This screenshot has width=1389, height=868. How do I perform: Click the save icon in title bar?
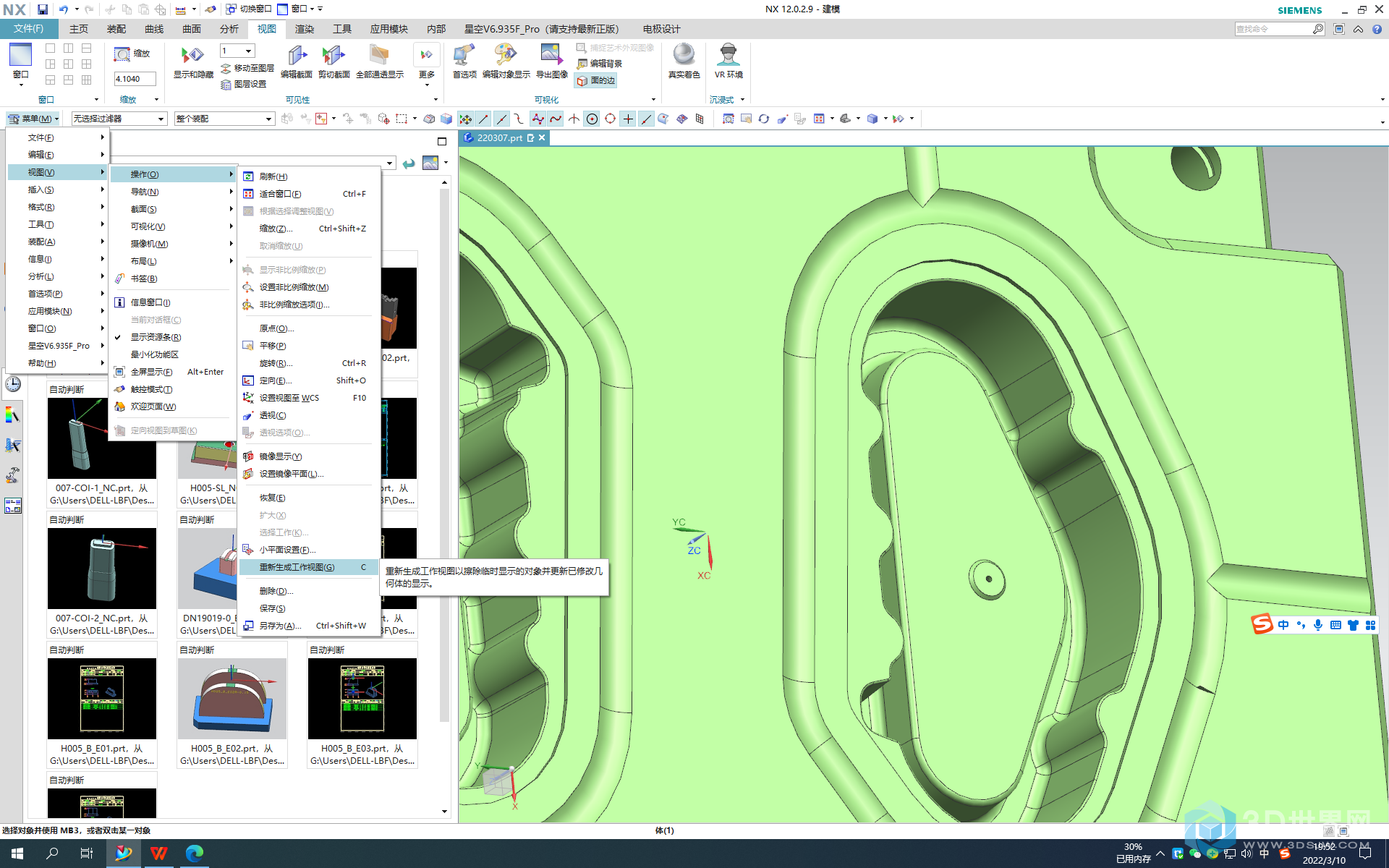click(x=43, y=9)
